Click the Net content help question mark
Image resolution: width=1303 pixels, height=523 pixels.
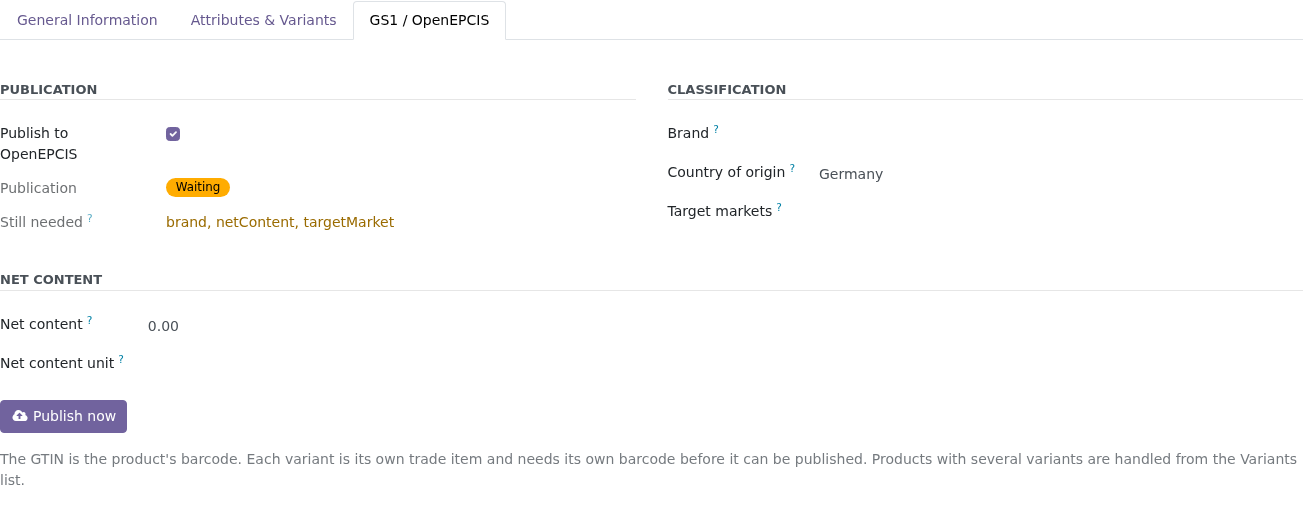tap(89, 320)
